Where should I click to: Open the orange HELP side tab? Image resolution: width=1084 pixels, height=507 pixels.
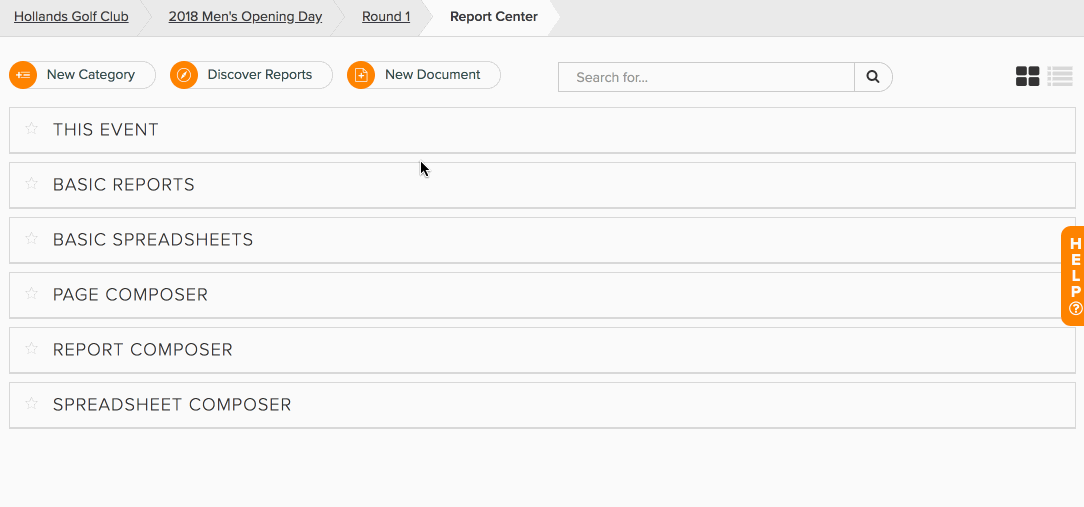[1074, 276]
